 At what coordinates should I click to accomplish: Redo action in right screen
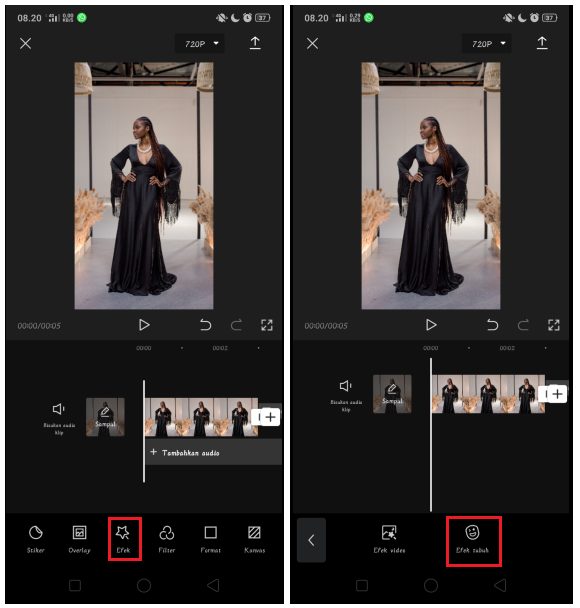523,325
